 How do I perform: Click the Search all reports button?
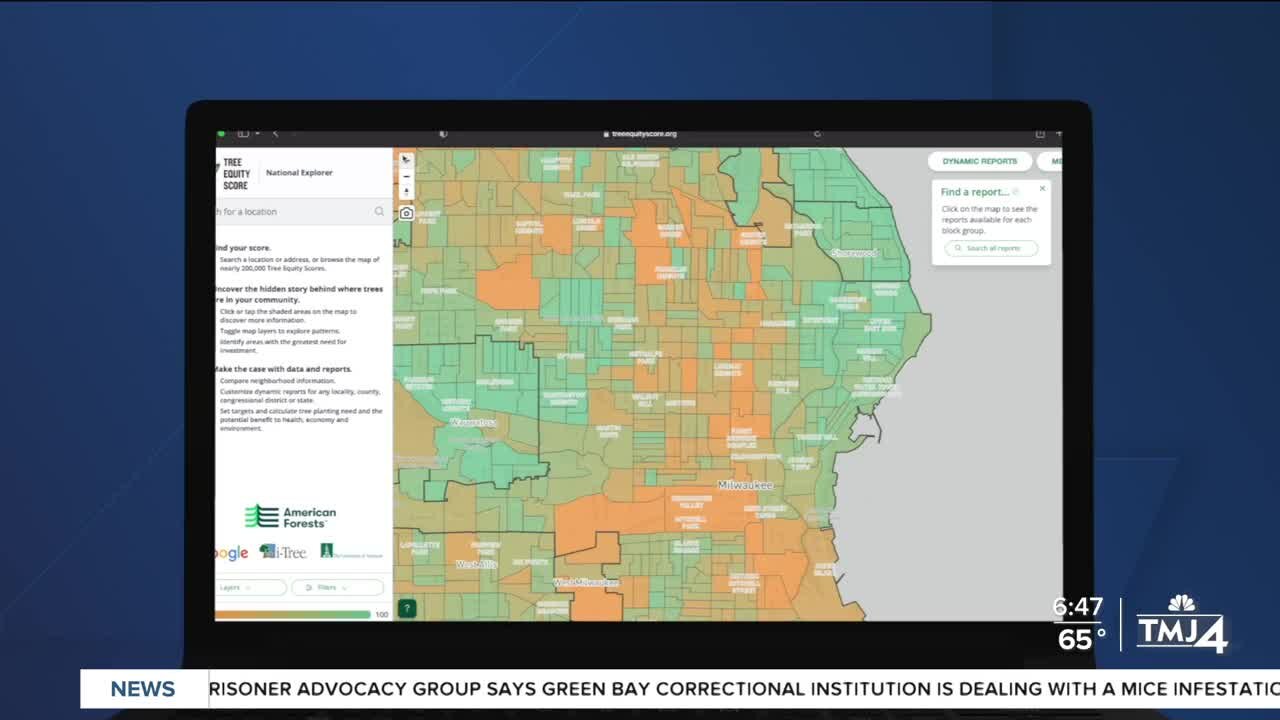coord(991,248)
